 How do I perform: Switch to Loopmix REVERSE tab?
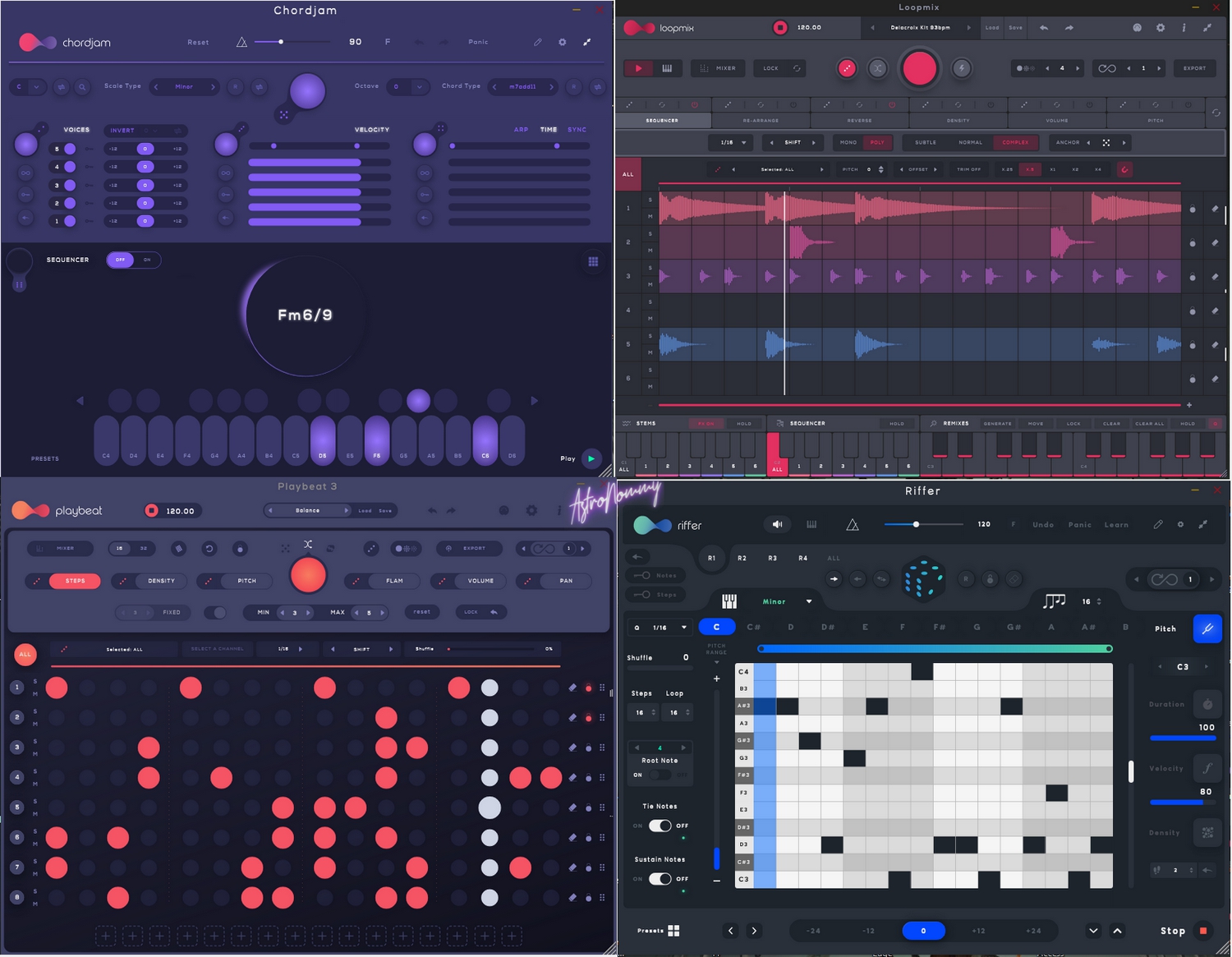coord(860,120)
